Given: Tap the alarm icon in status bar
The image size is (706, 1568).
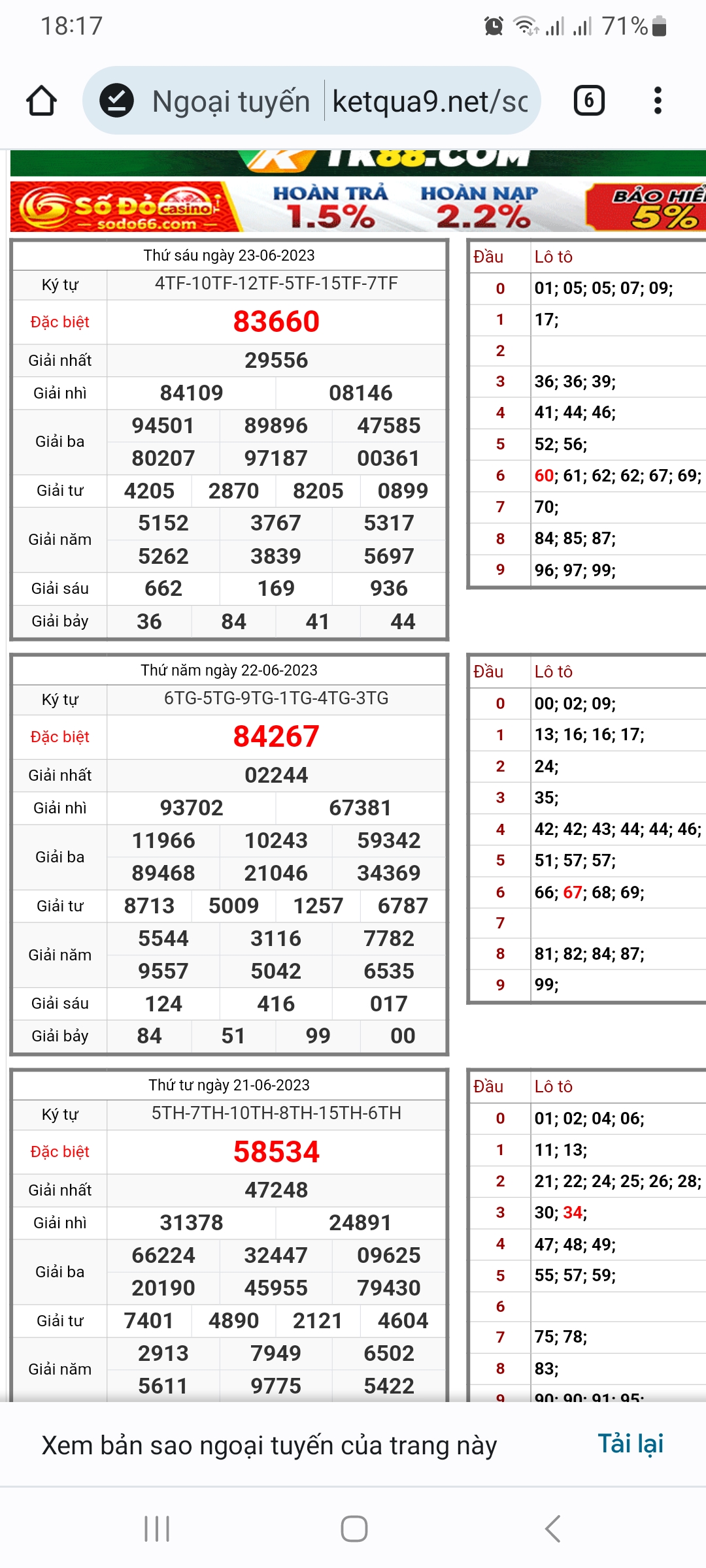Looking at the screenshot, I should (494, 26).
